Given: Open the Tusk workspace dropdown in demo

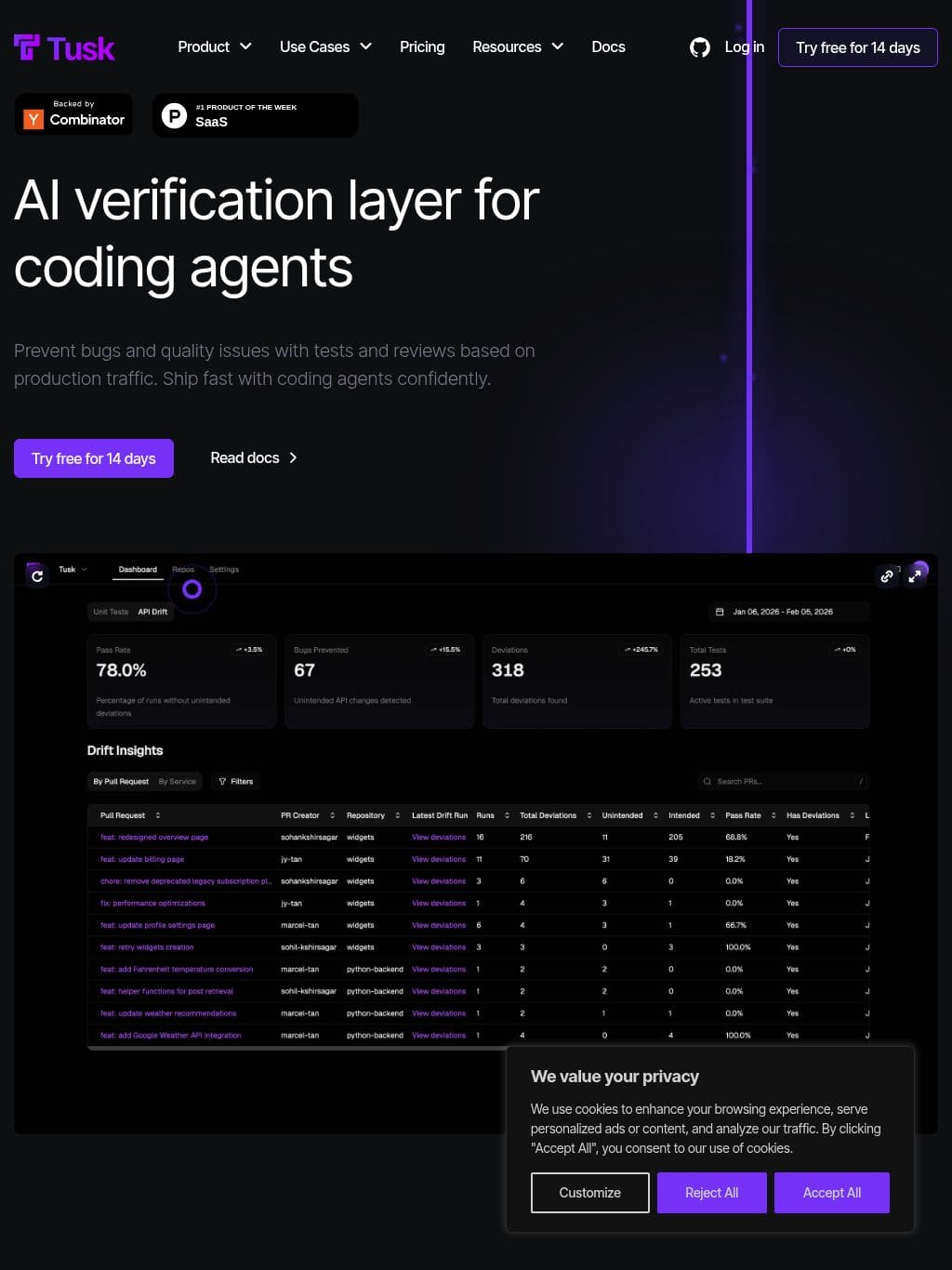Looking at the screenshot, I should [x=73, y=569].
